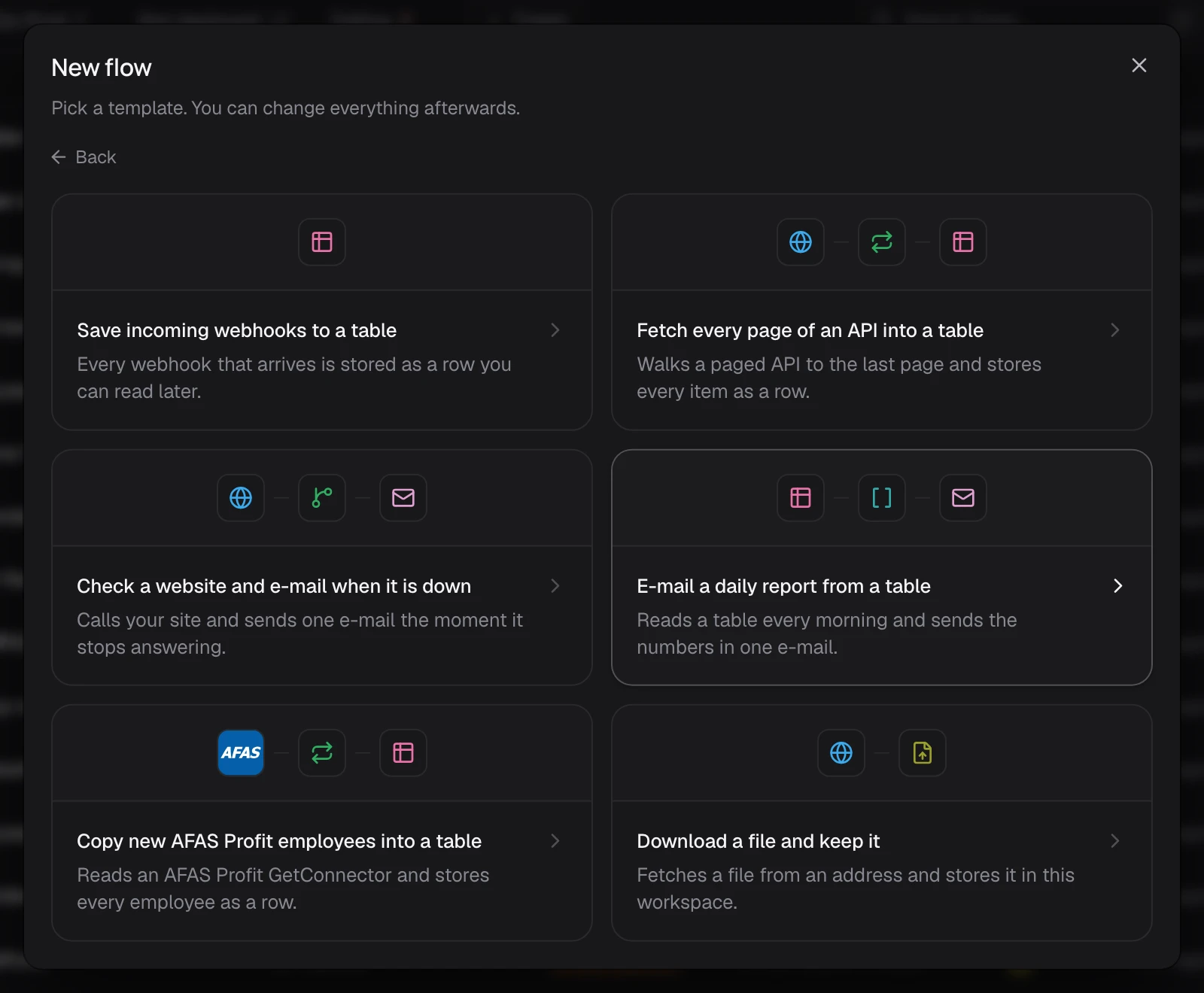The width and height of the screenshot is (1204, 993).
Task: Click the file upload icon in the Download a file card
Action: coord(923,753)
